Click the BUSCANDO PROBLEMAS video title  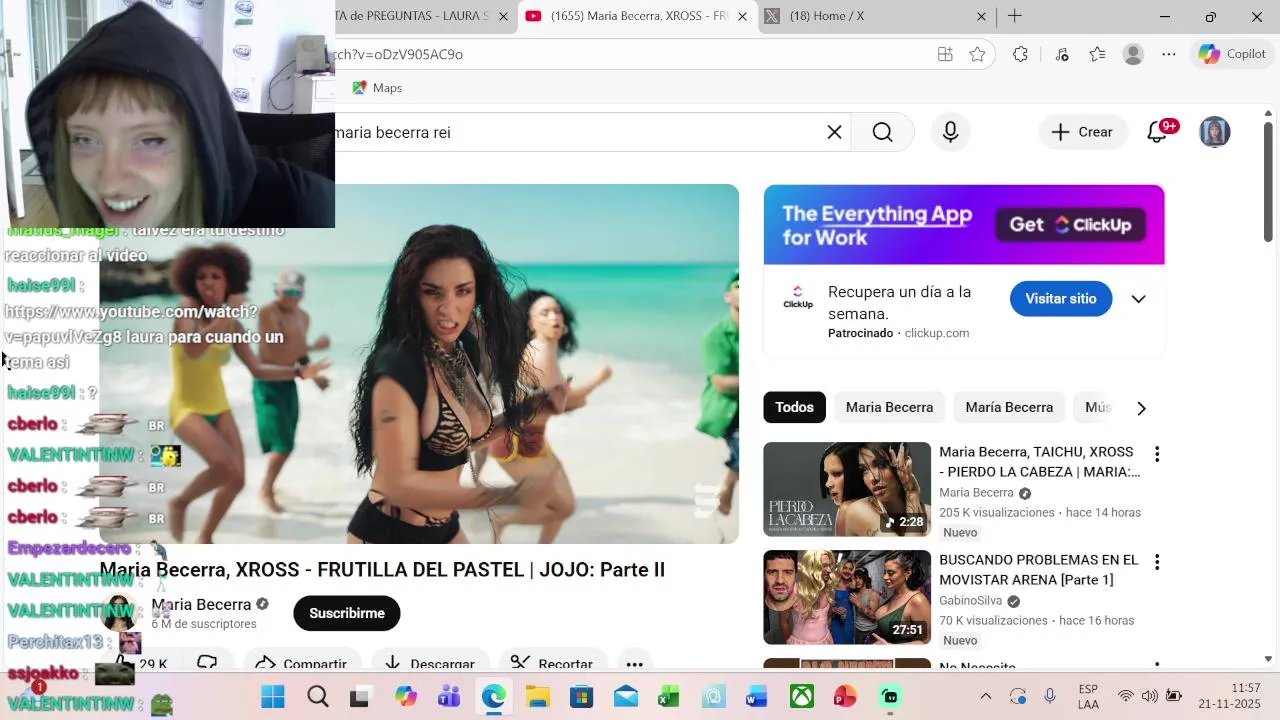coord(1039,570)
